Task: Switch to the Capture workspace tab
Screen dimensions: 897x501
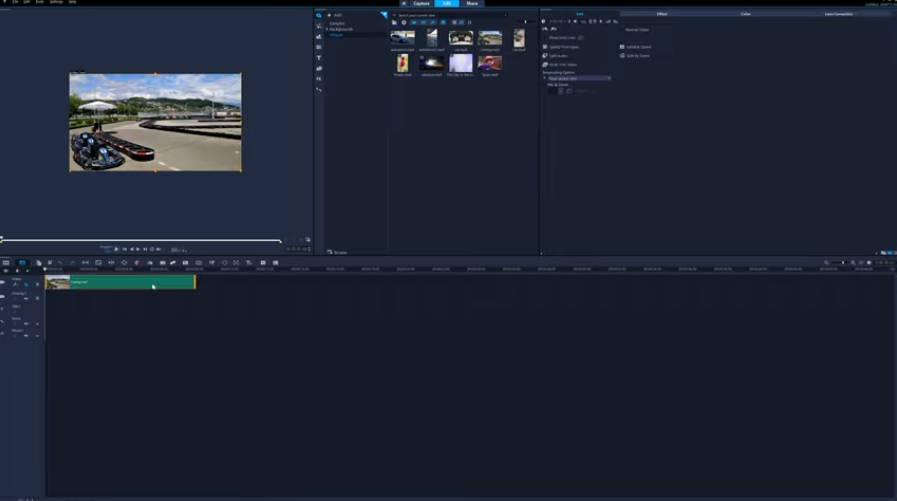Action: (x=422, y=3)
